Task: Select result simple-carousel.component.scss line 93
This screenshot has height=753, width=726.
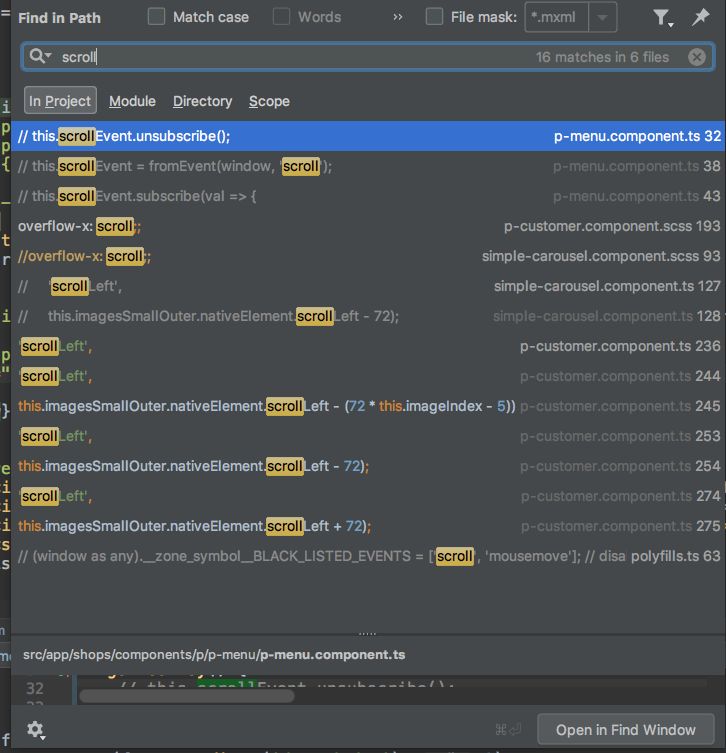Action: point(368,256)
